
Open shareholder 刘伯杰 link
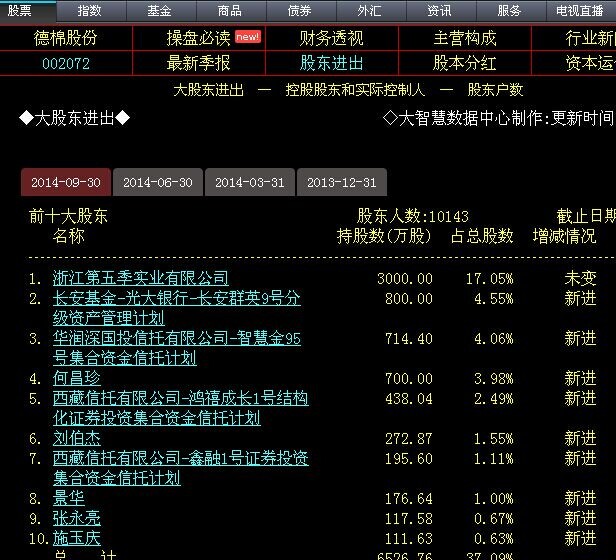point(77,438)
